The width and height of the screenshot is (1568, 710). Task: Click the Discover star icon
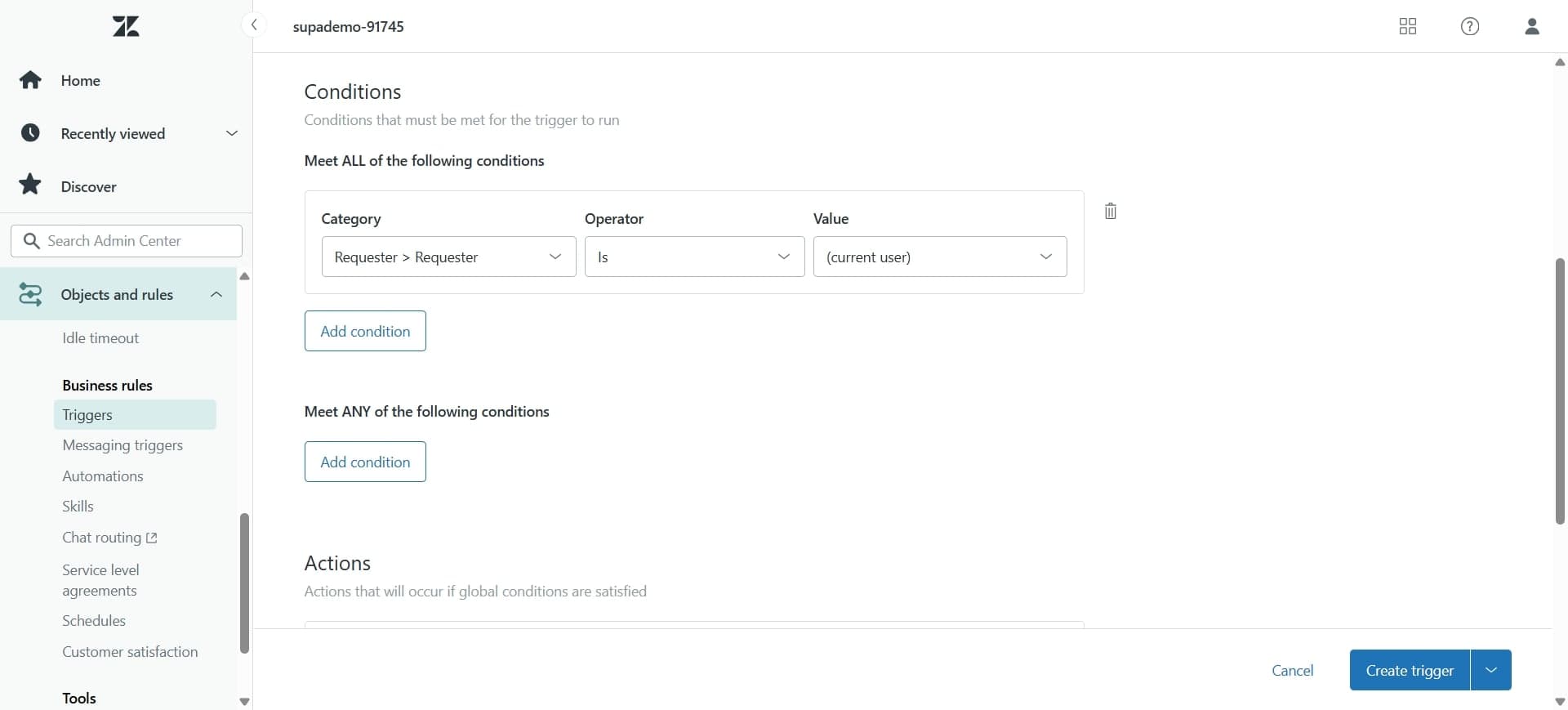tap(30, 185)
